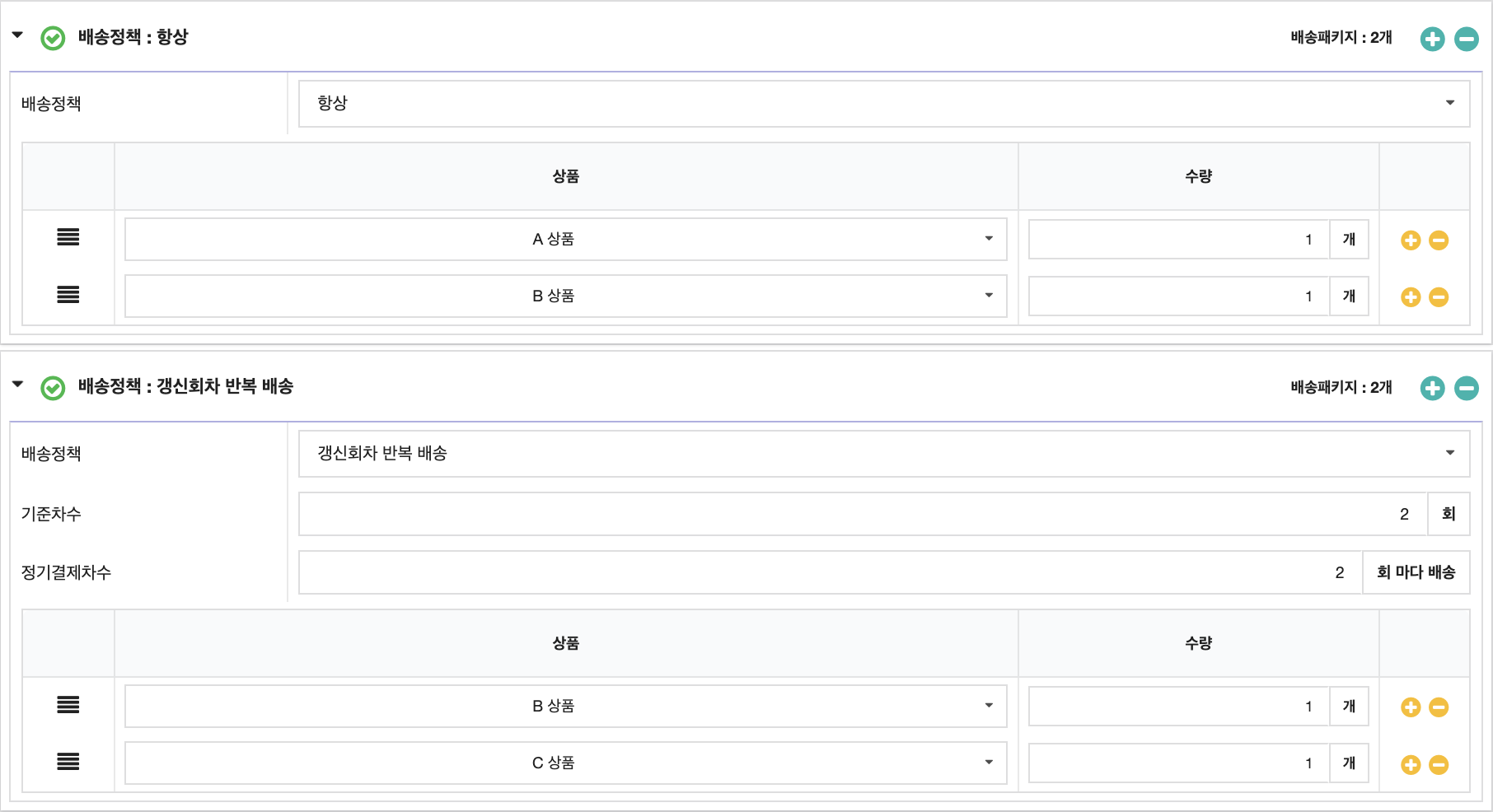Click drag handle icon of C 상품 row
Viewport: 1493px width, 812px height.
click(68, 763)
